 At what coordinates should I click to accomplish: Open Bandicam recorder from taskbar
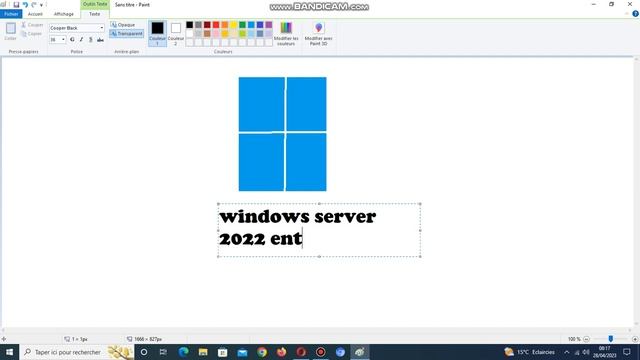[320, 352]
